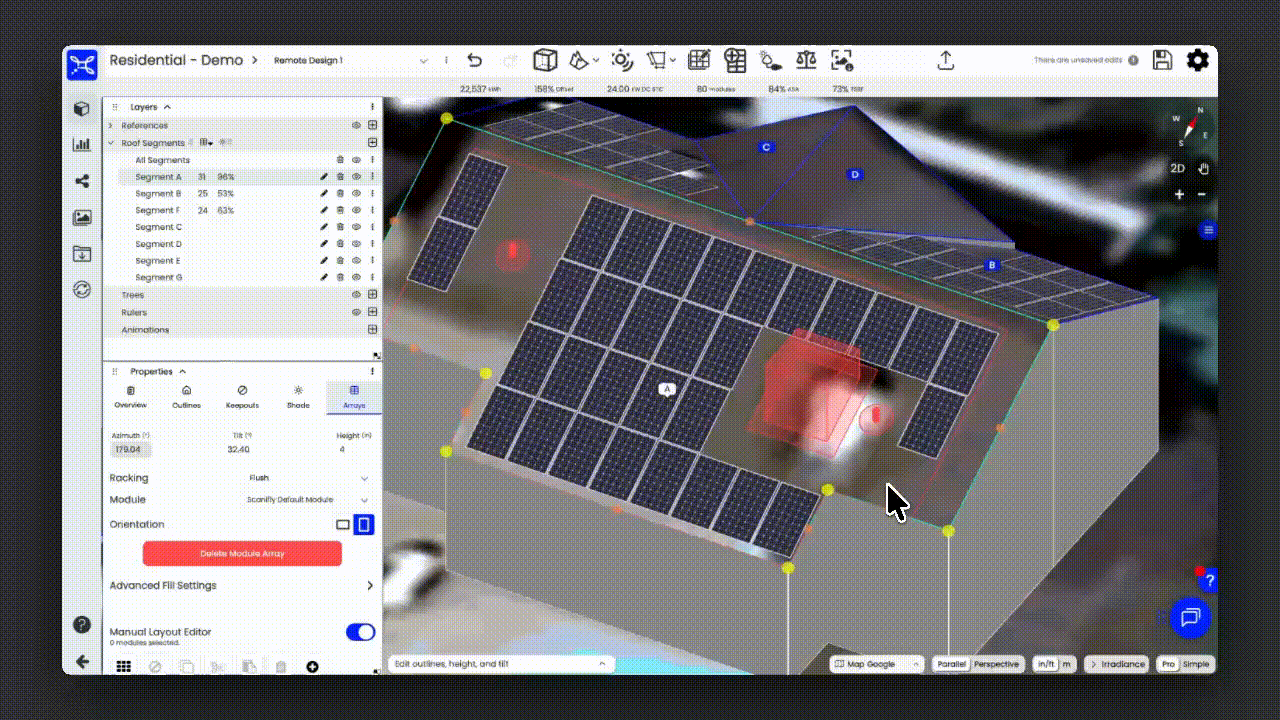This screenshot has width=1280, height=720.
Task: Switch to the Shade properties tab
Action: point(298,397)
